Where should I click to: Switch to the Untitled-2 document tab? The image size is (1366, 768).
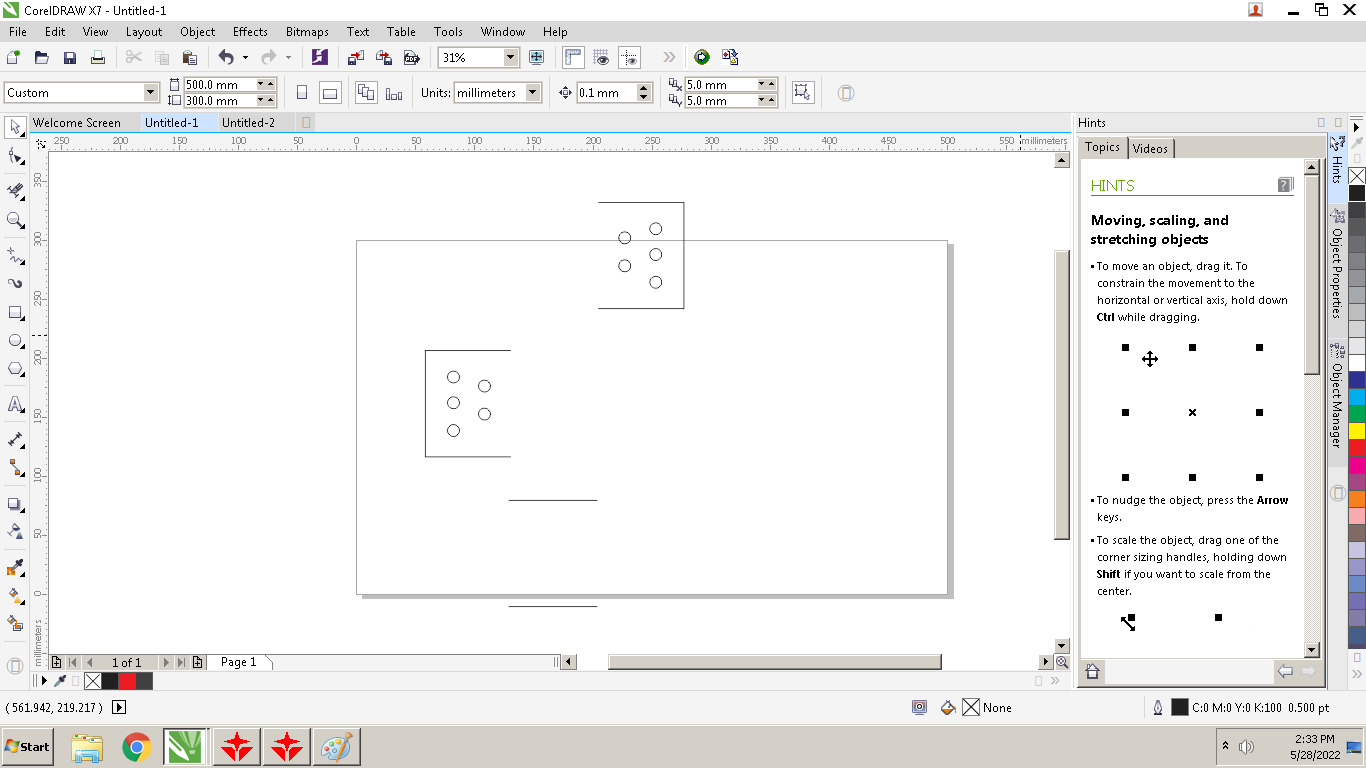pyautogui.click(x=248, y=123)
